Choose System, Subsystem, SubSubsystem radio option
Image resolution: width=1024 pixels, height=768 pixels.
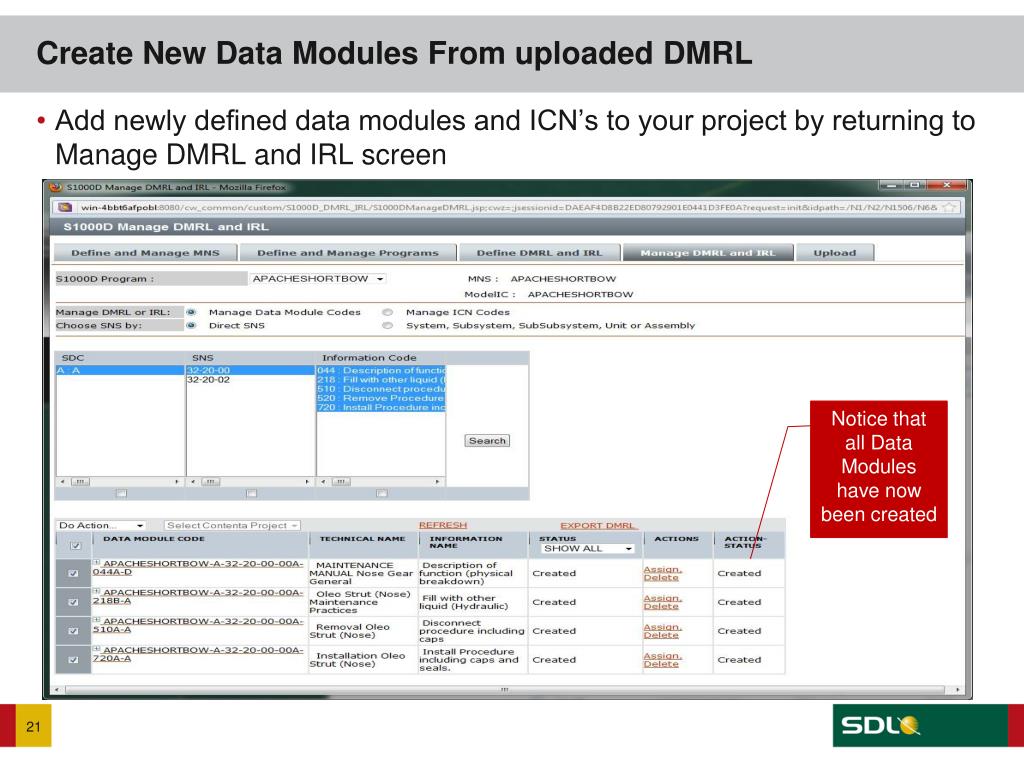(387, 325)
